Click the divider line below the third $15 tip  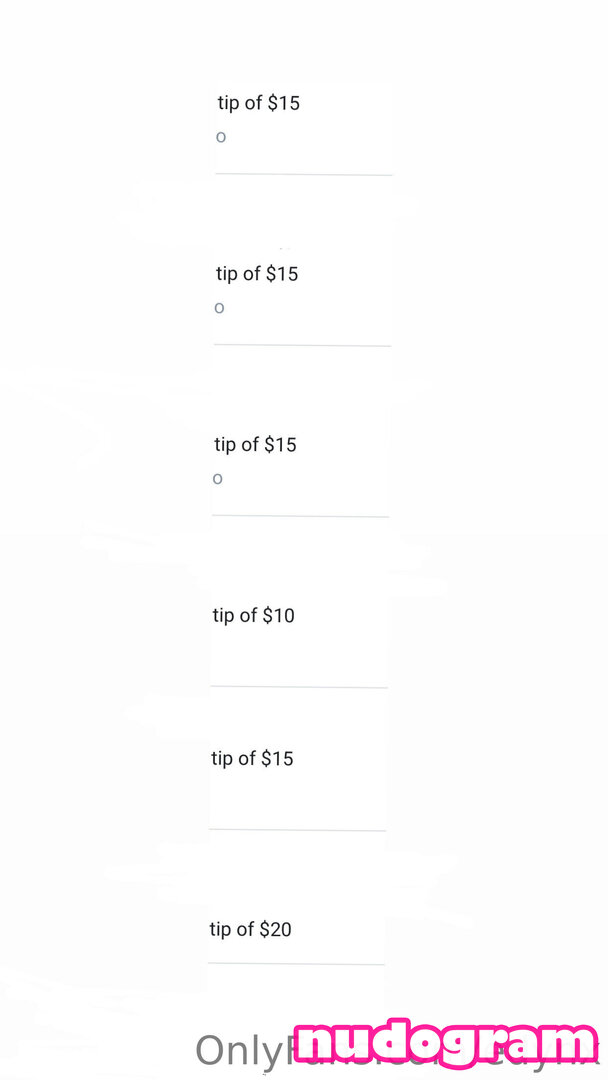coord(300,517)
